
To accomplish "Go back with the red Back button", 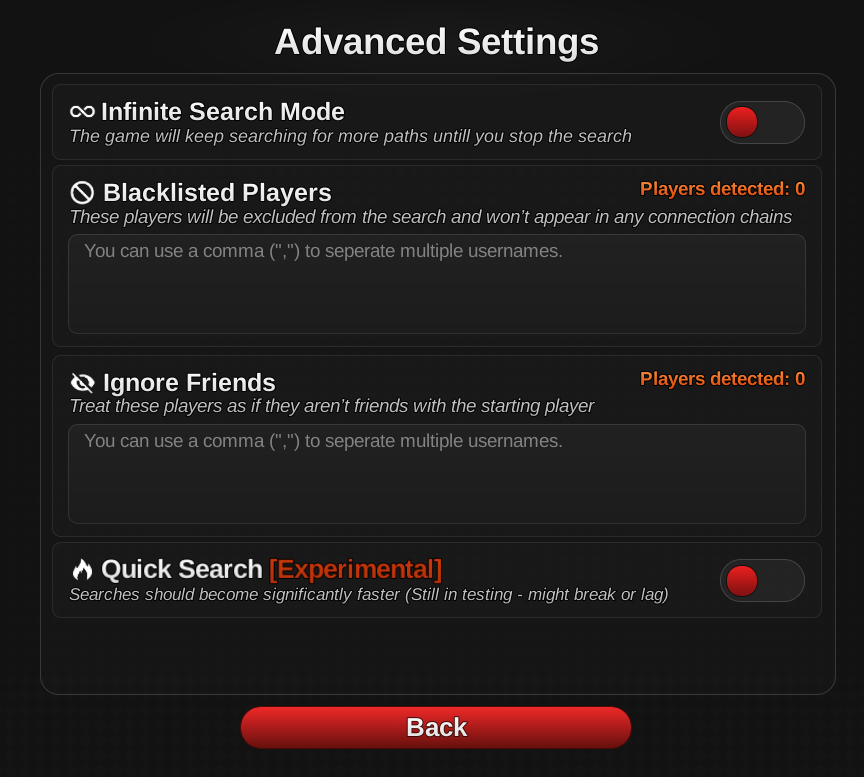I will pos(436,727).
